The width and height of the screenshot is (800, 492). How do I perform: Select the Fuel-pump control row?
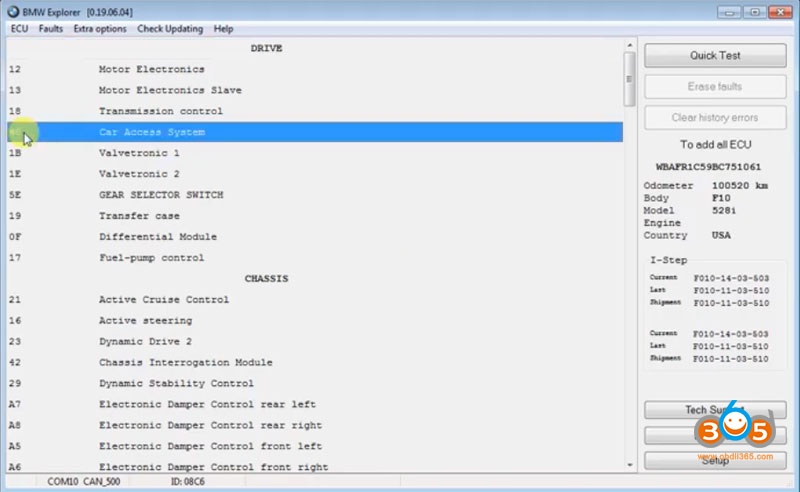[315, 258]
